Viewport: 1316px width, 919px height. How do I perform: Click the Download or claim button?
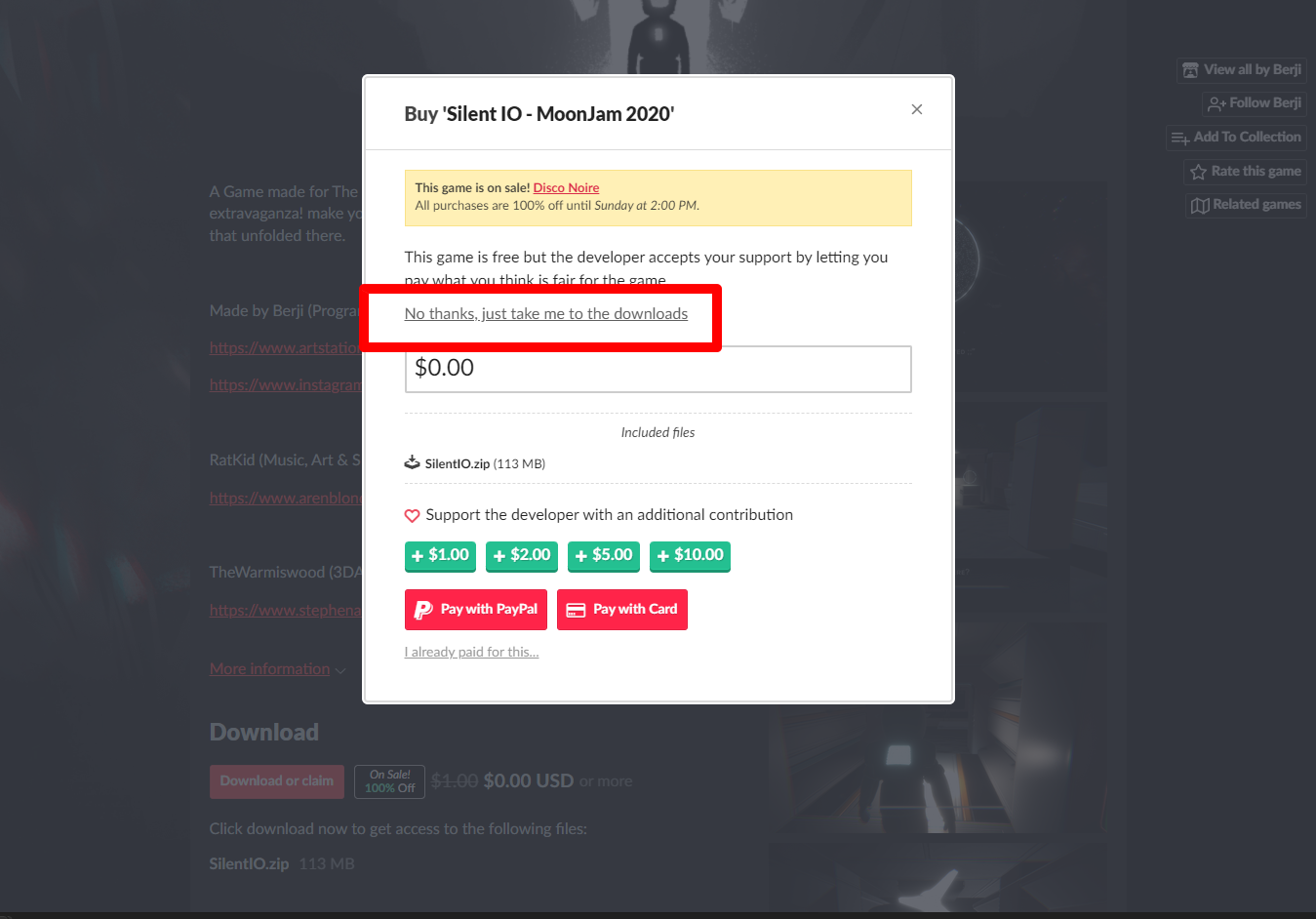277,781
